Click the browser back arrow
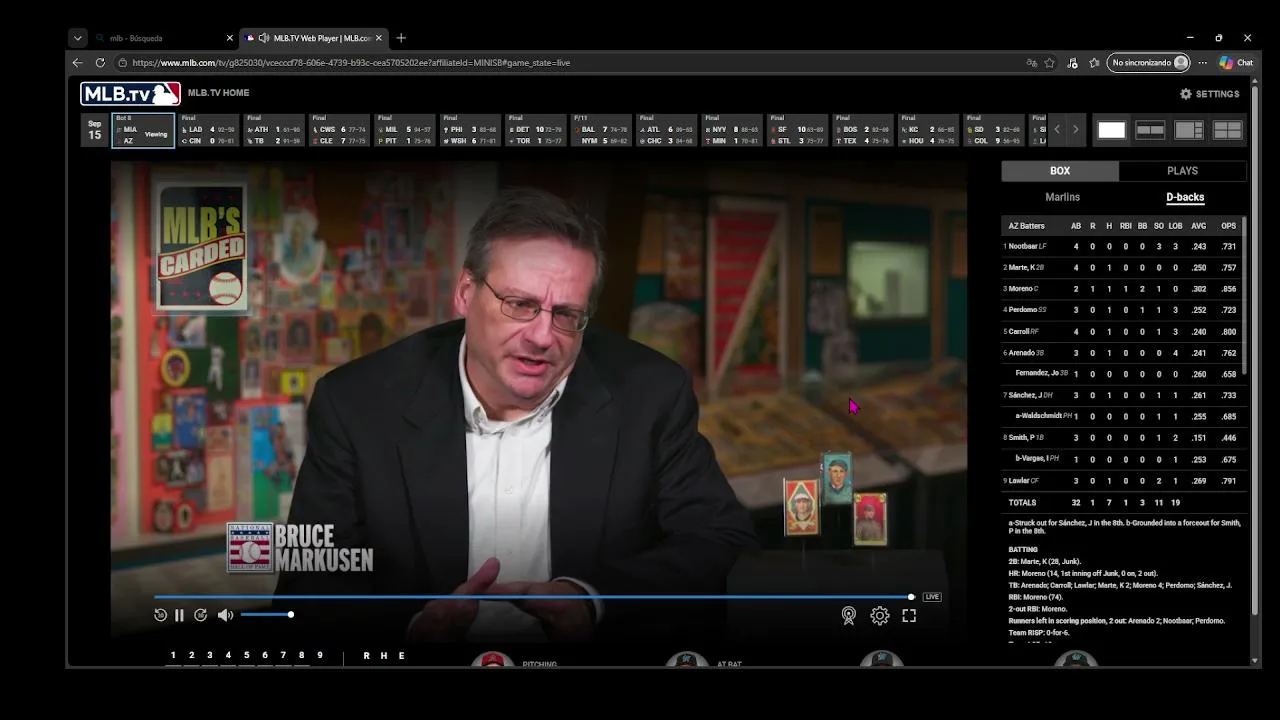Image resolution: width=1280 pixels, height=720 pixels. tap(77, 62)
